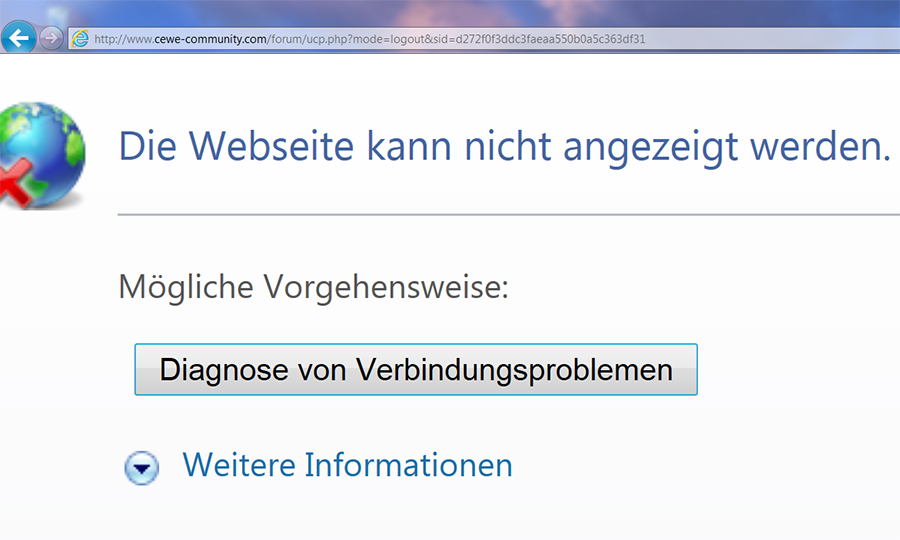Click the grey Forward arrow button
Screen dimensions: 900x540
[x=51, y=38]
